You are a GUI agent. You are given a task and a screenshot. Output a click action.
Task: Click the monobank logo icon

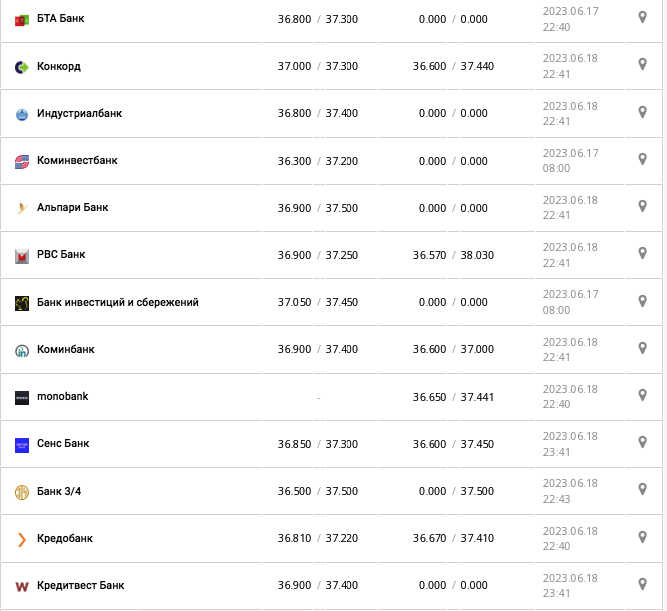tap(22, 397)
